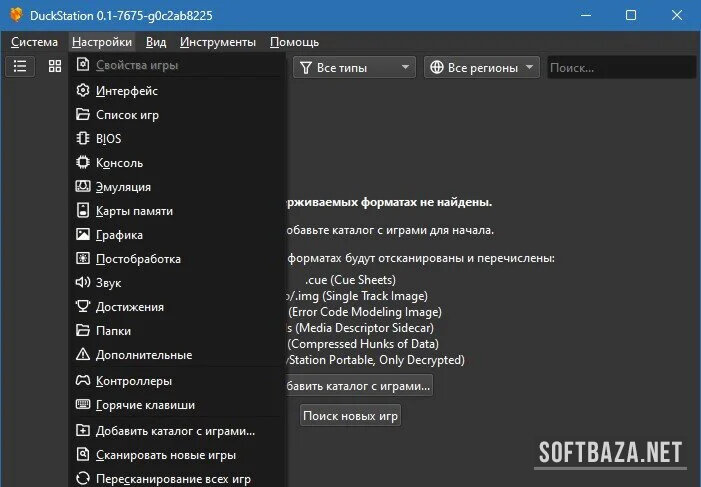Click the warning triangle icon beside Дополнительные
The image size is (701, 487).
[83, 355]
